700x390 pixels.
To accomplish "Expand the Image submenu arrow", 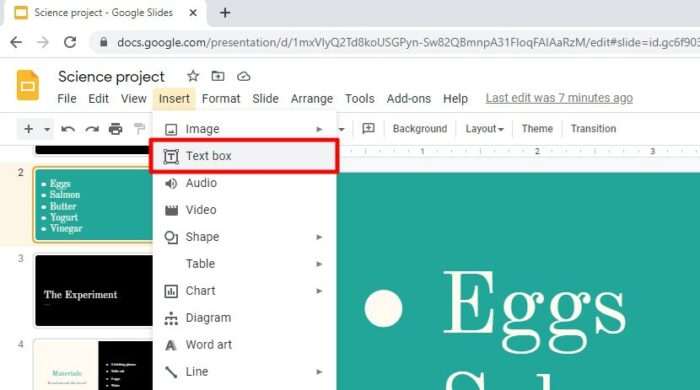I will [x=319, y=129].
